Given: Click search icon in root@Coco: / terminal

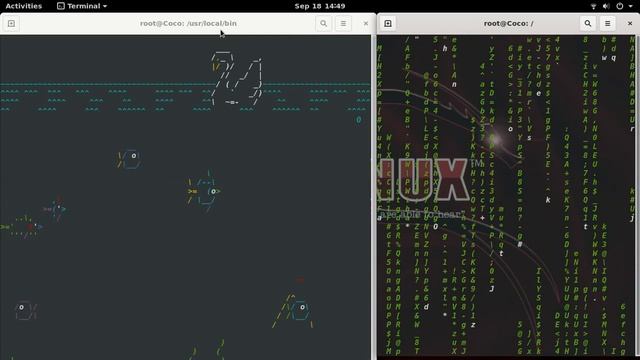Looking at the screenshot, I should click(588, 24).
